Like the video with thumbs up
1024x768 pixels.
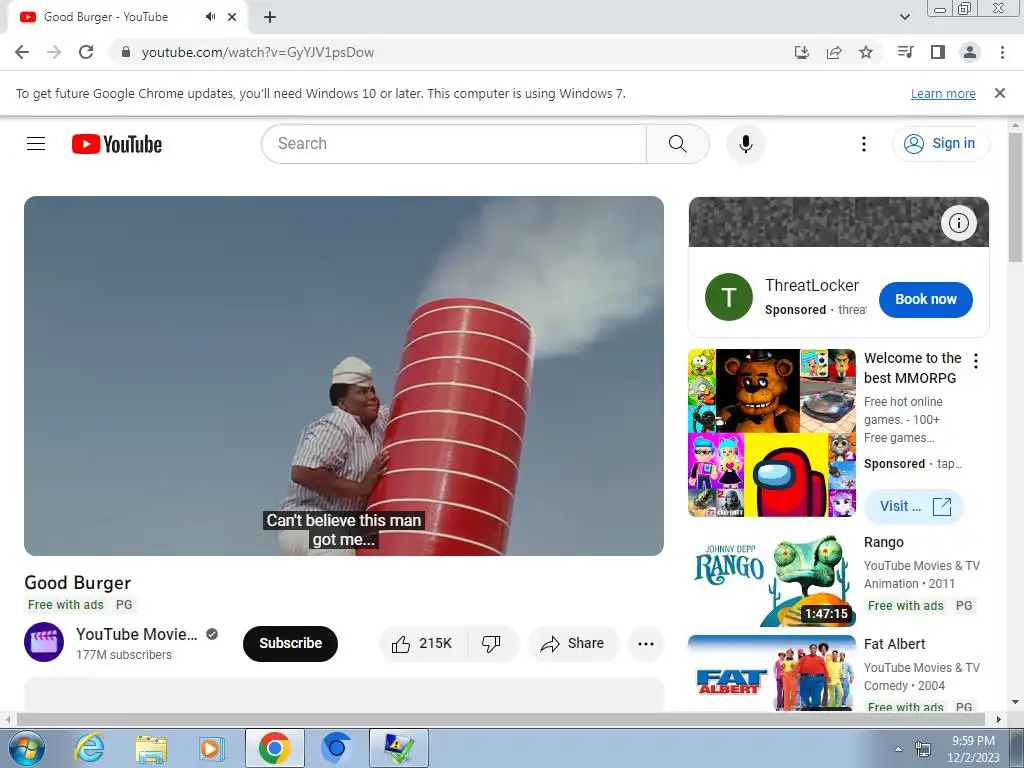pos(423,643)
